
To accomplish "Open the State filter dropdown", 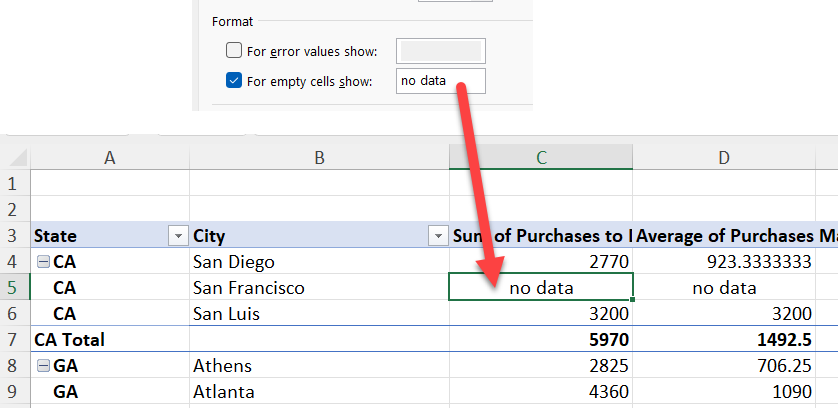I will click(179, 235).
